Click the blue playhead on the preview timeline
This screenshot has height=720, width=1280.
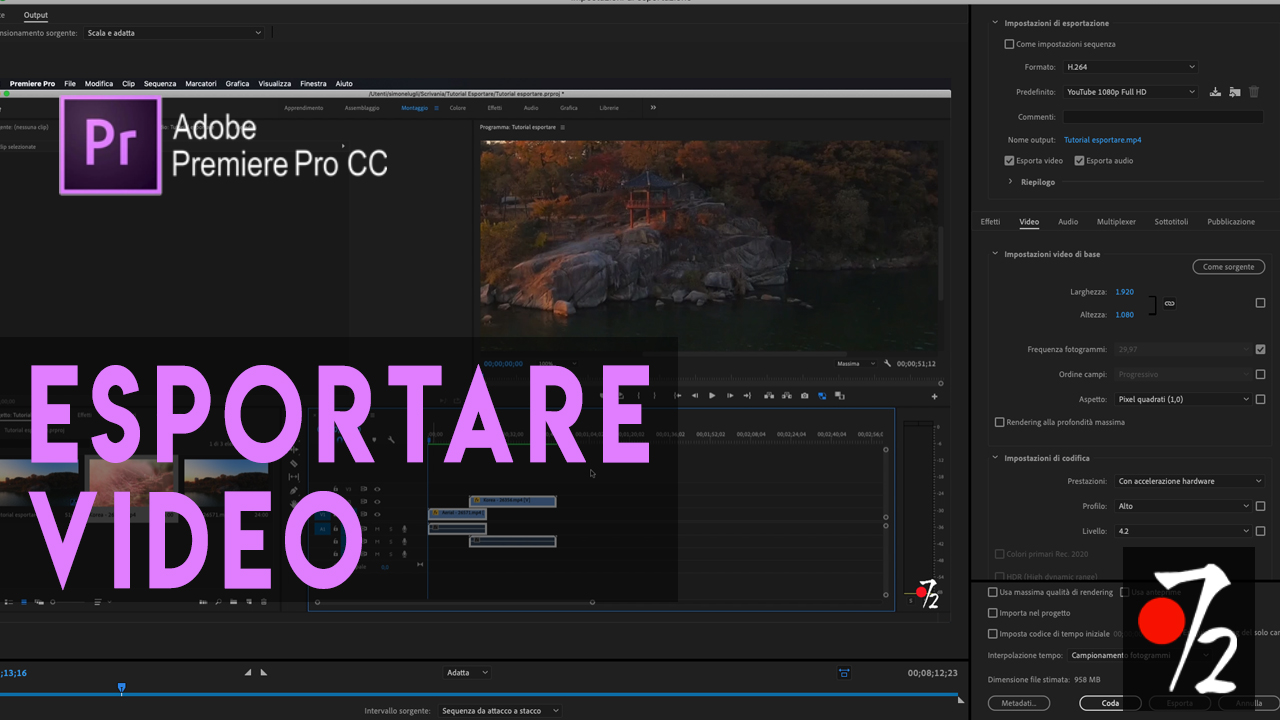click(122, 688)
